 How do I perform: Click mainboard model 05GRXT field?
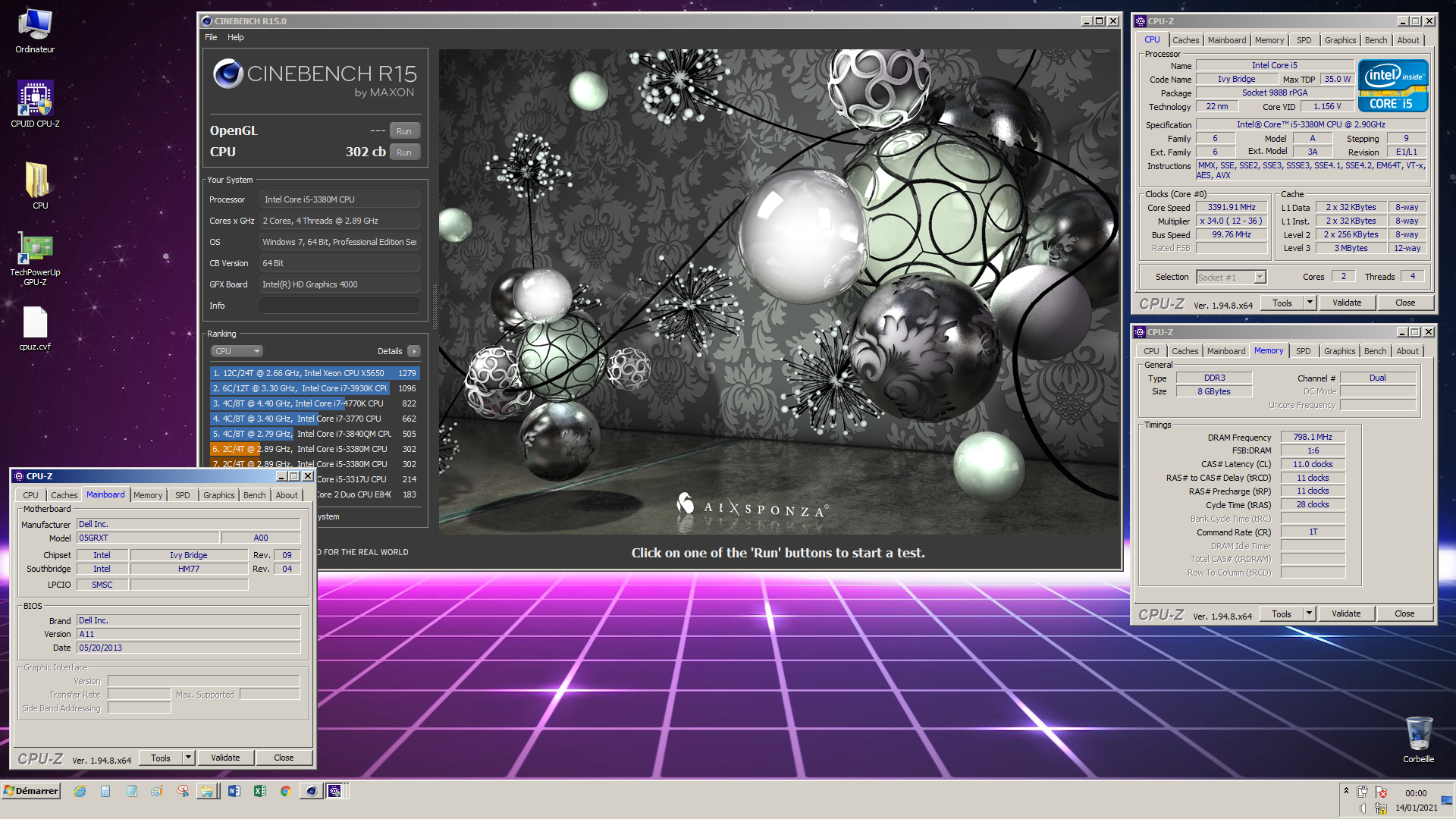tap(149, 538)
